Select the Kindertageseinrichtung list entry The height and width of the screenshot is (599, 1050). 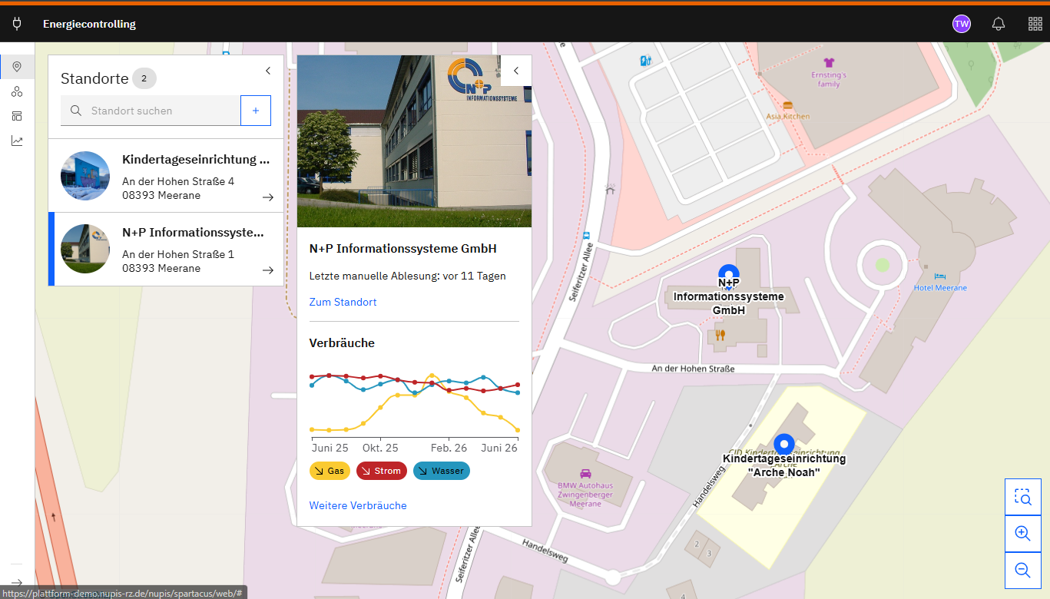pos(166,176)
